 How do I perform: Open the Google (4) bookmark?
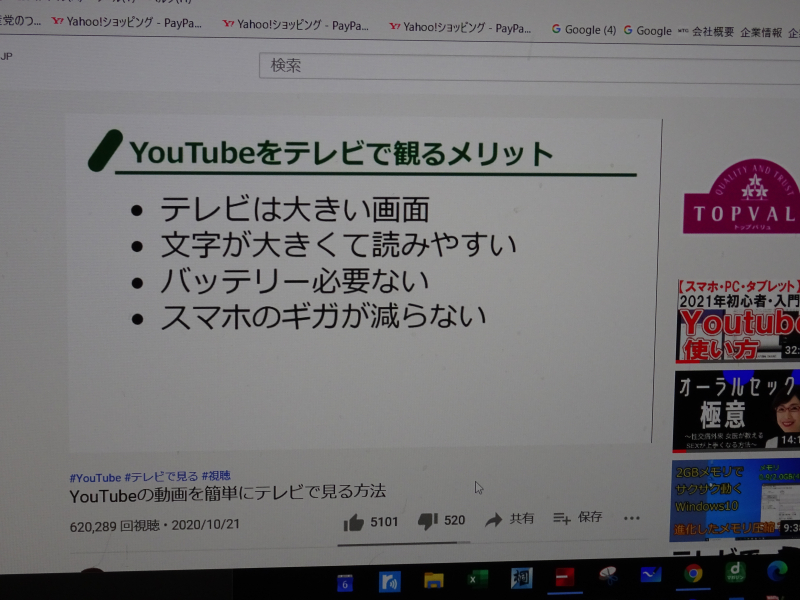pyautogui.click(x=584, y=30)
